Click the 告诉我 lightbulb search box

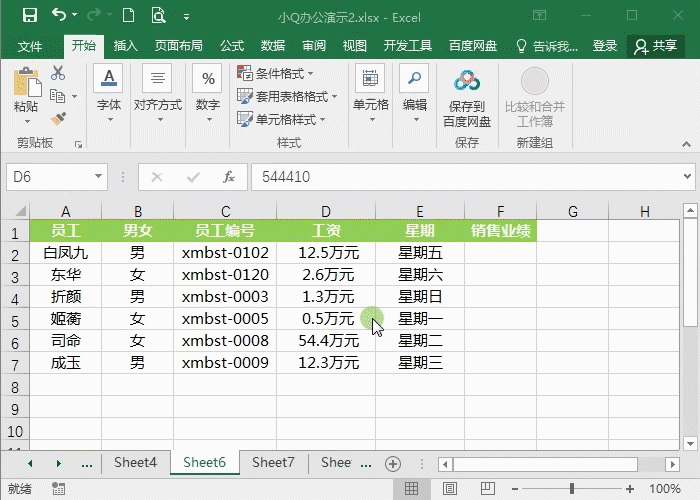547,46
